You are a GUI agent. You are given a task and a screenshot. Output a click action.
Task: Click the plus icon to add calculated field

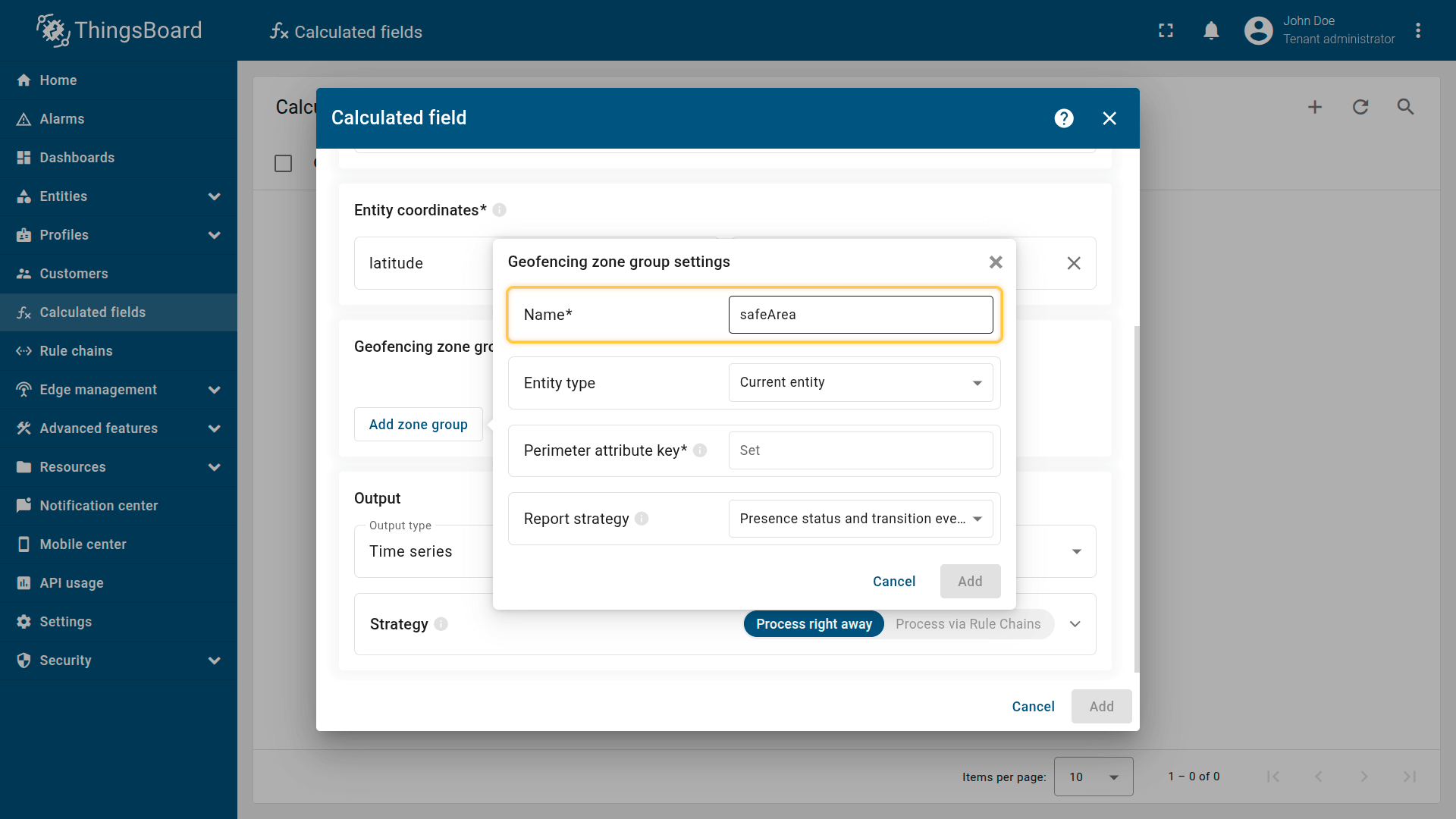point(1315,107)
